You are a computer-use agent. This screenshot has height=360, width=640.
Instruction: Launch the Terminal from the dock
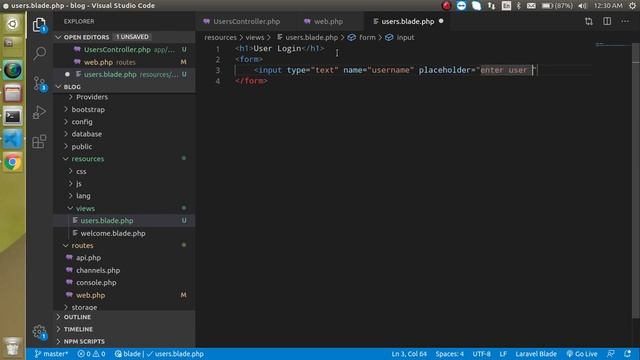(x=13, y=117)
